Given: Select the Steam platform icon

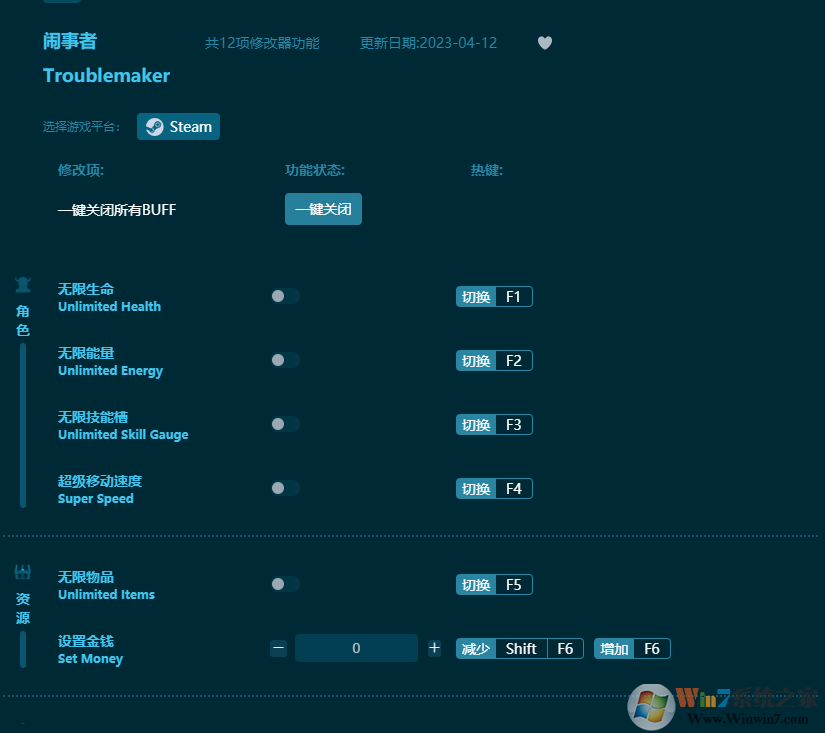Looking at the screenshot, I should (x=178, y=126).
